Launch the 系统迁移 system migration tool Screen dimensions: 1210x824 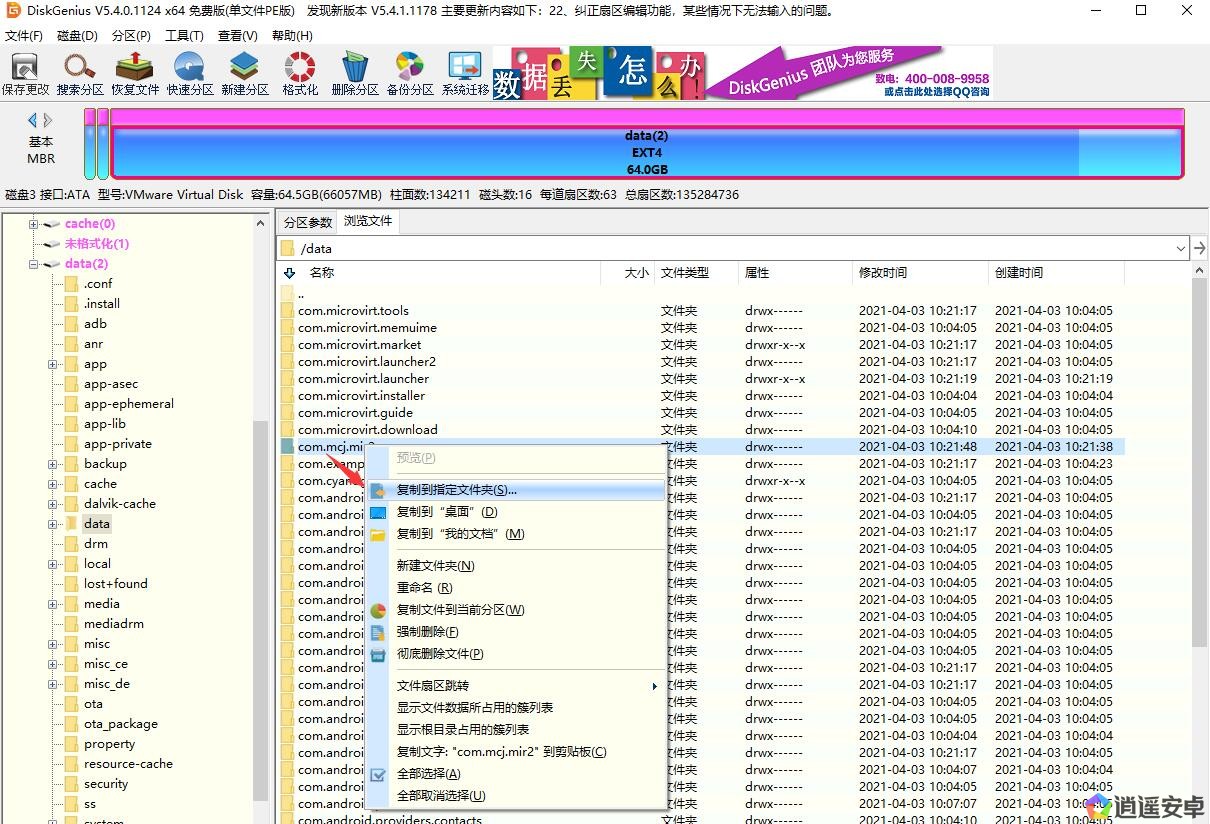click(x=465, y=72)
